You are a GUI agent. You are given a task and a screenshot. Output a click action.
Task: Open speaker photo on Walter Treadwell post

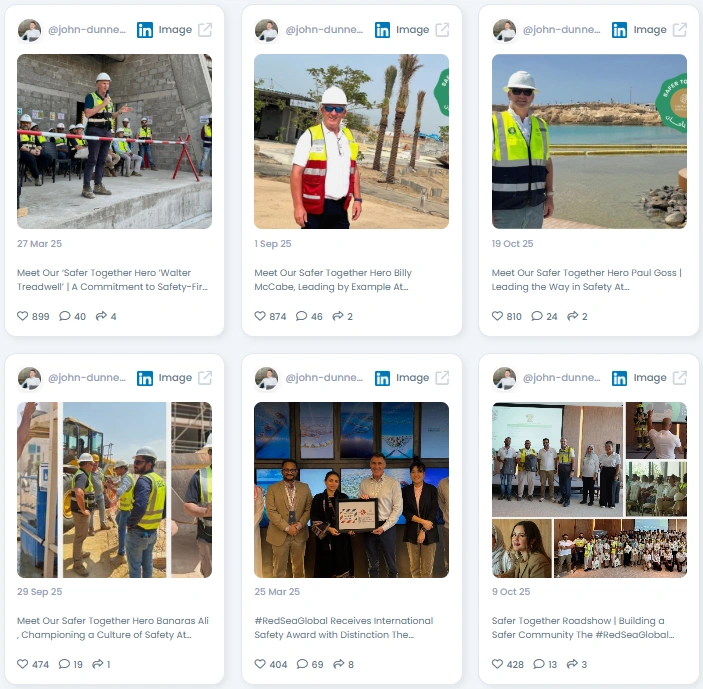click(x=114, y=141)
